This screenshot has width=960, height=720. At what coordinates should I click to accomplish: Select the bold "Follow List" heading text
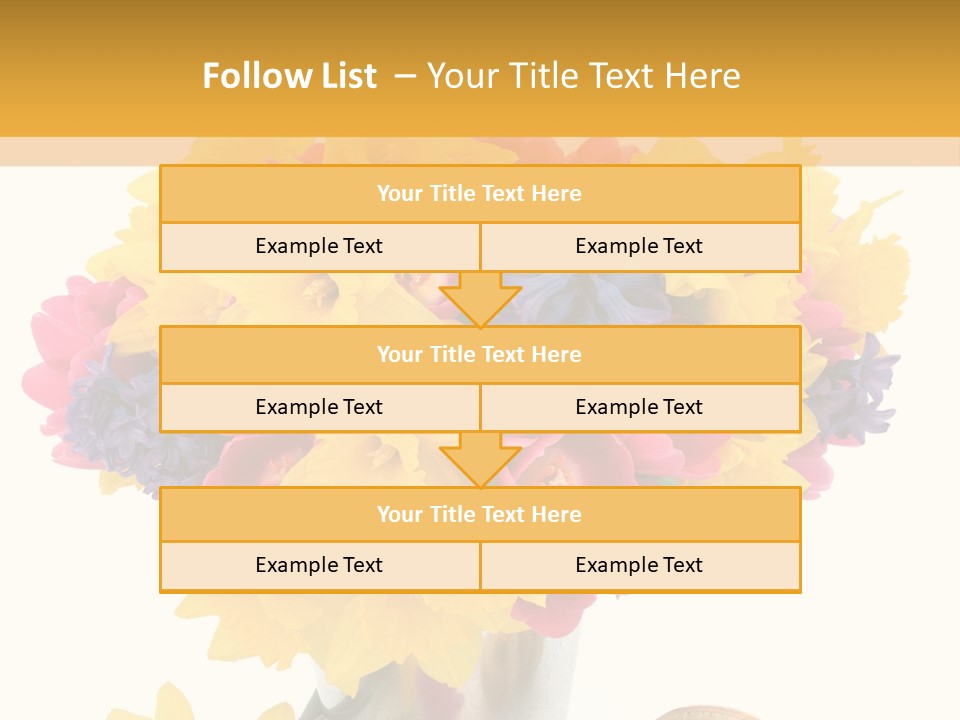[x=290, y=76]
